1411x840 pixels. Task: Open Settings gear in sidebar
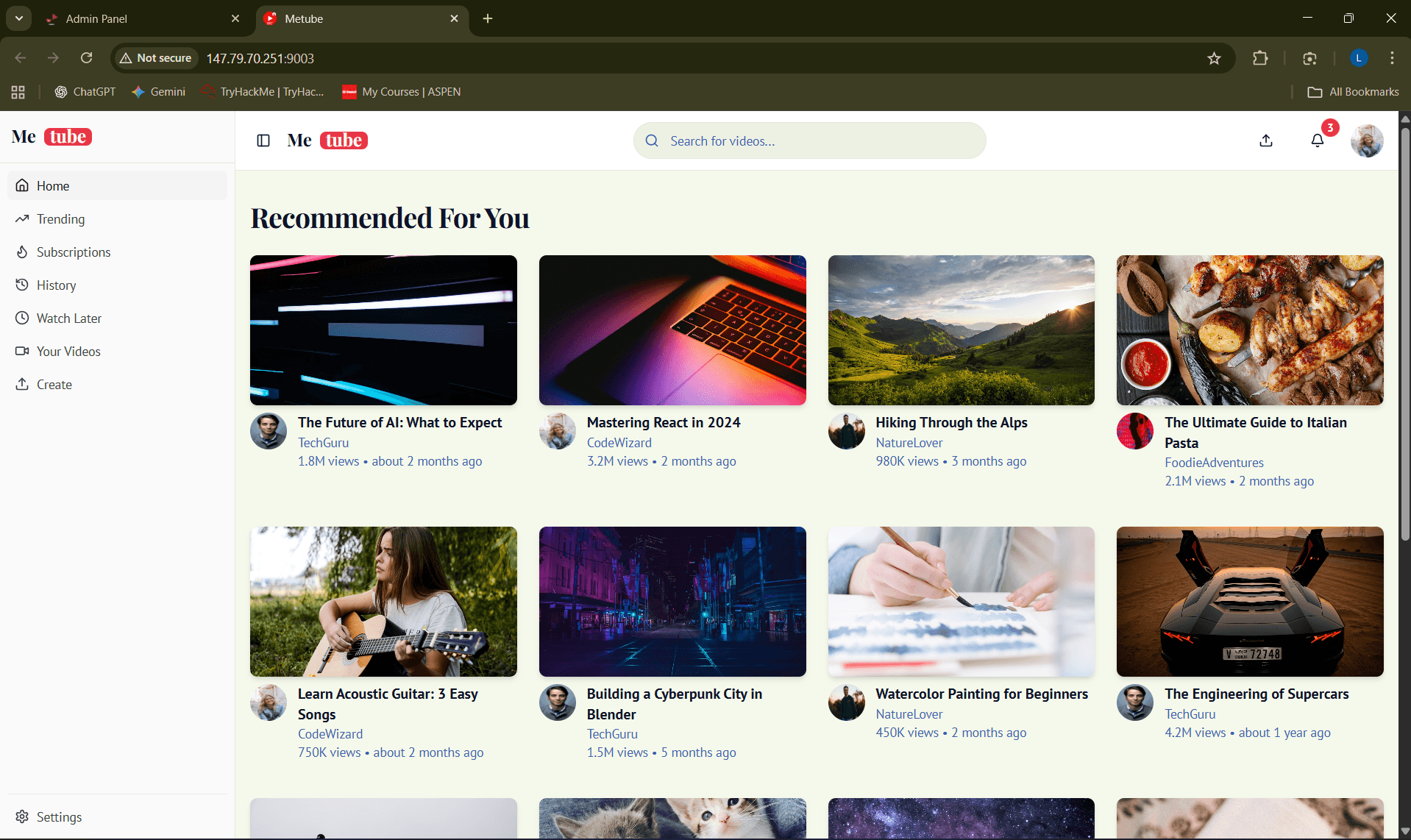[x=22, y=816]
